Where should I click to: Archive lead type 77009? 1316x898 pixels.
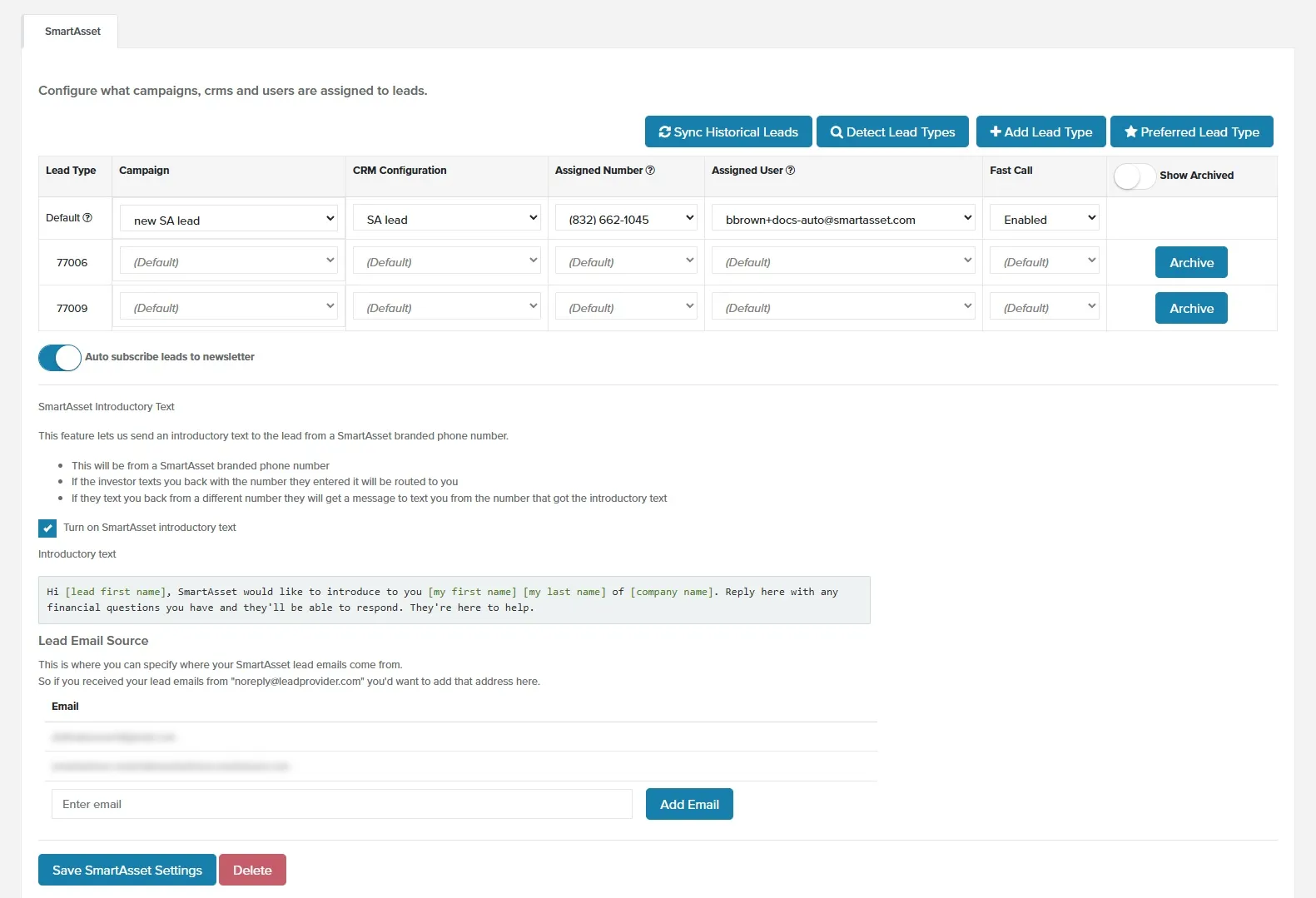pyautogui.click(x=1191, y=308)
